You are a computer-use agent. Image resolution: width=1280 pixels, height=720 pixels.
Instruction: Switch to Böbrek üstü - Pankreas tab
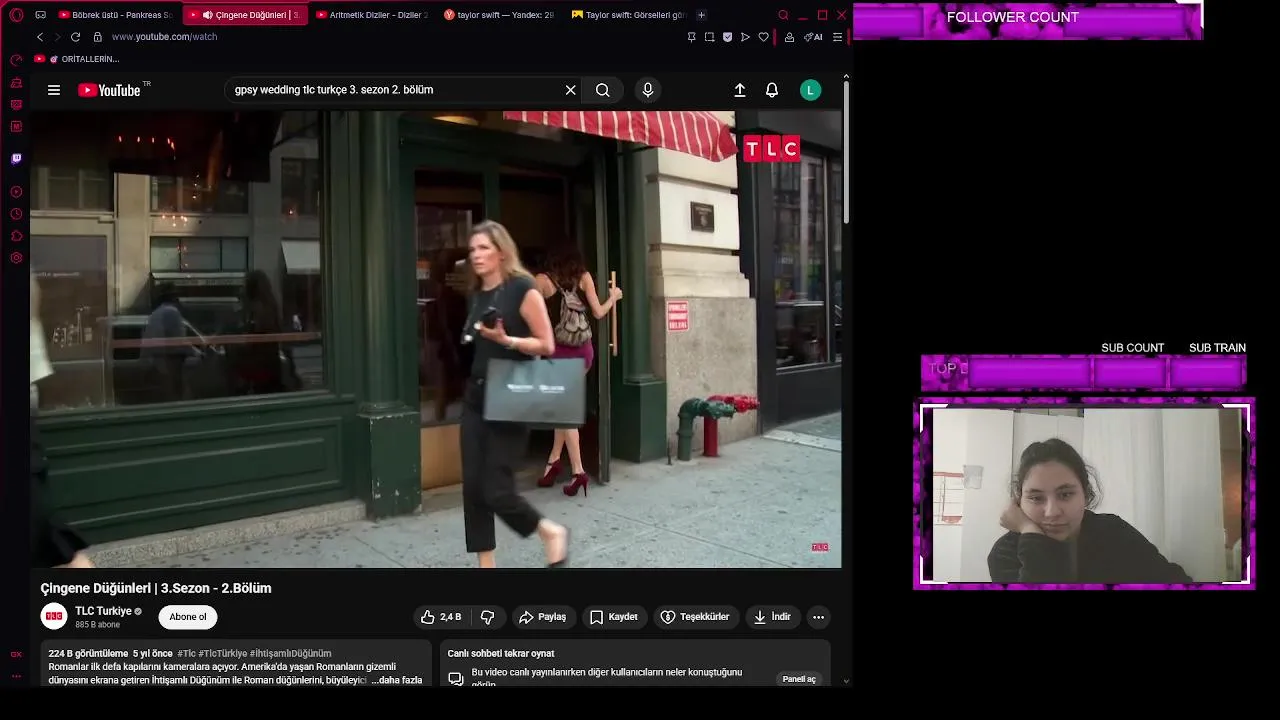115,15
